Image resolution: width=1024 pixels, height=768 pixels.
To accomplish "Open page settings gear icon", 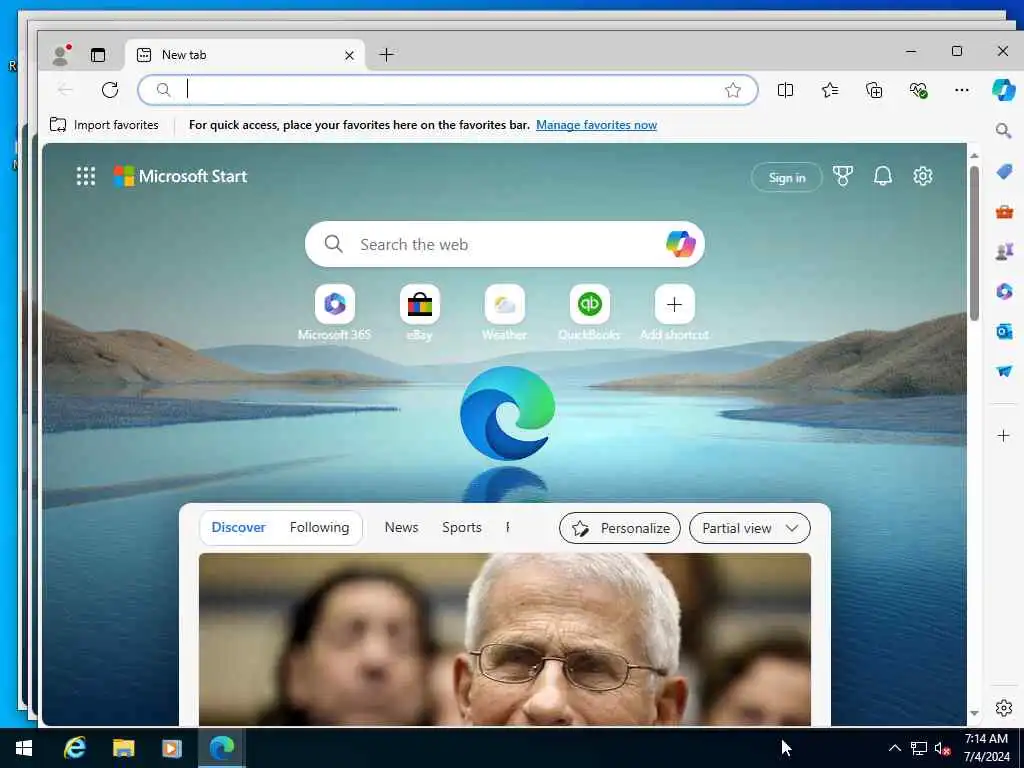I will click(x=923, y=176).
